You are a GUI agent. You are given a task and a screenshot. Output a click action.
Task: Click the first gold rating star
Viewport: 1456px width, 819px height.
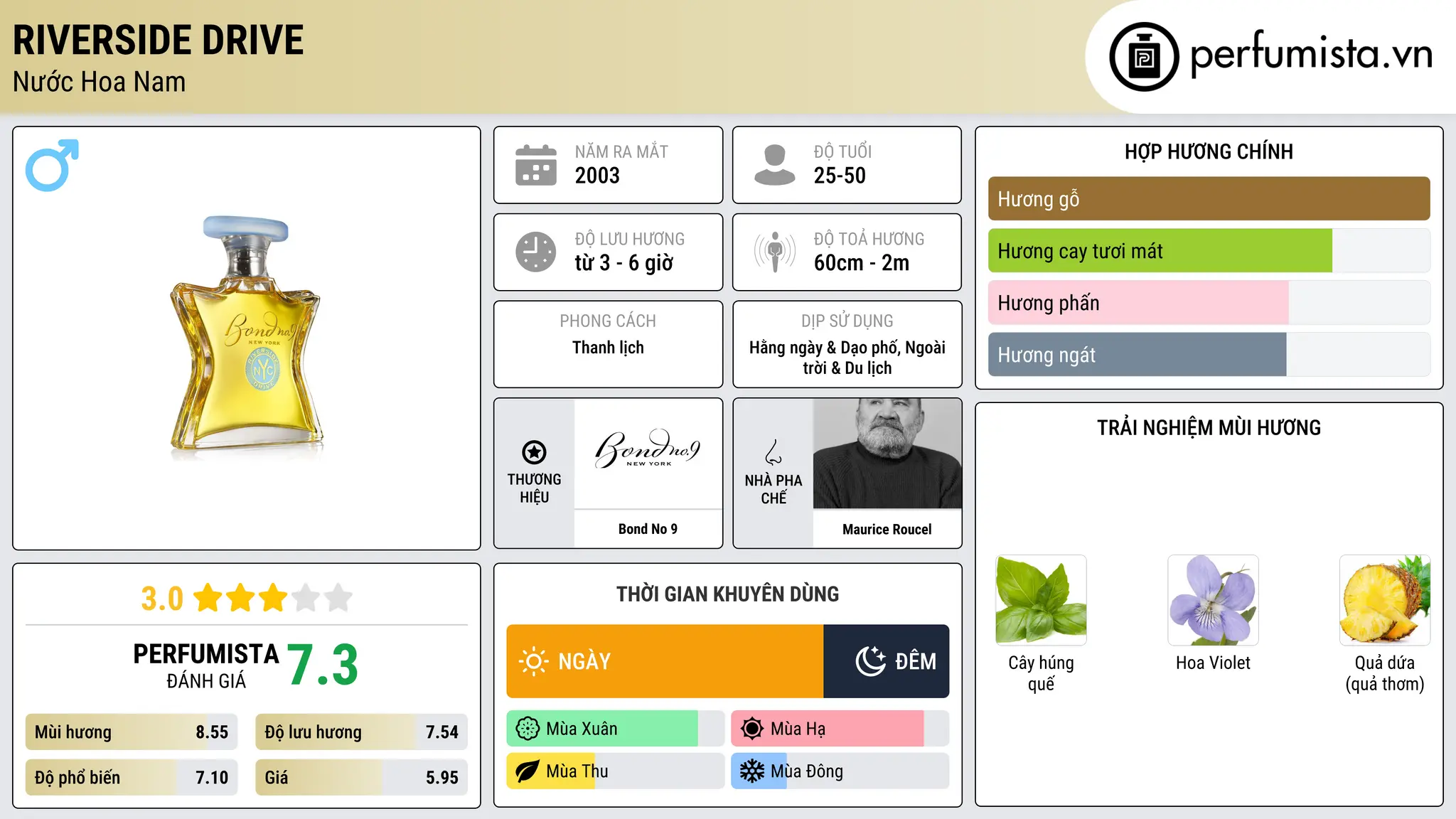coord(208,598)
